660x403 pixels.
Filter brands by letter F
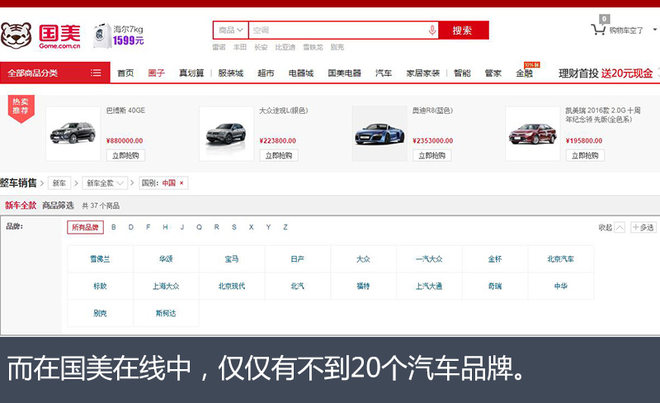pyautogui.click(x=148, y=227)
